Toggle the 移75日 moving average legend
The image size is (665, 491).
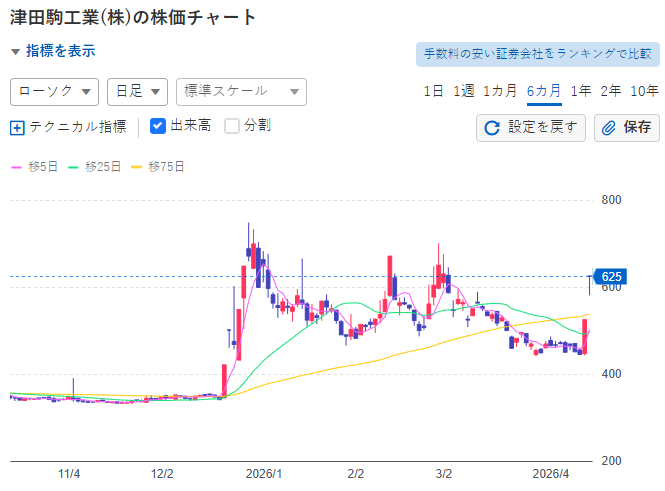(158, 167)
